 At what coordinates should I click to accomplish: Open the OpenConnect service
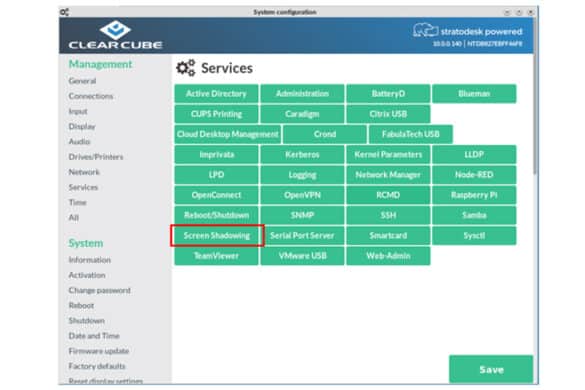click(216, 195)
